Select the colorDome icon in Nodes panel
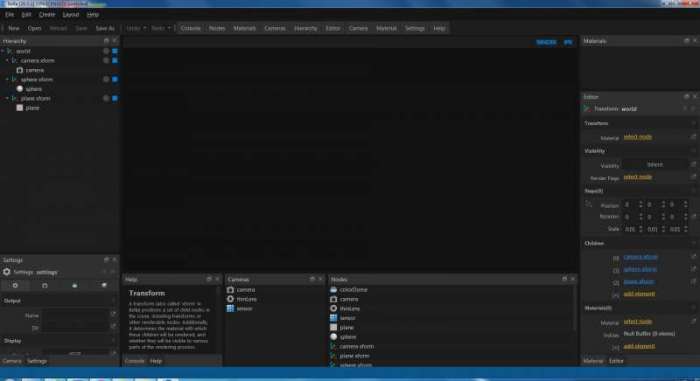The width and height of the screenshot is (700, 381). [333, 289]
